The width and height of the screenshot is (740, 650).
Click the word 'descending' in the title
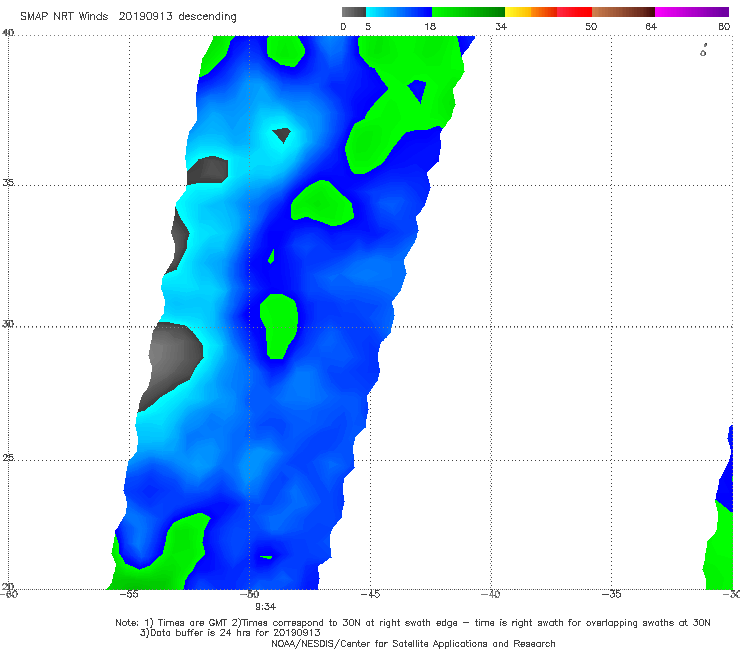[208, 17]
